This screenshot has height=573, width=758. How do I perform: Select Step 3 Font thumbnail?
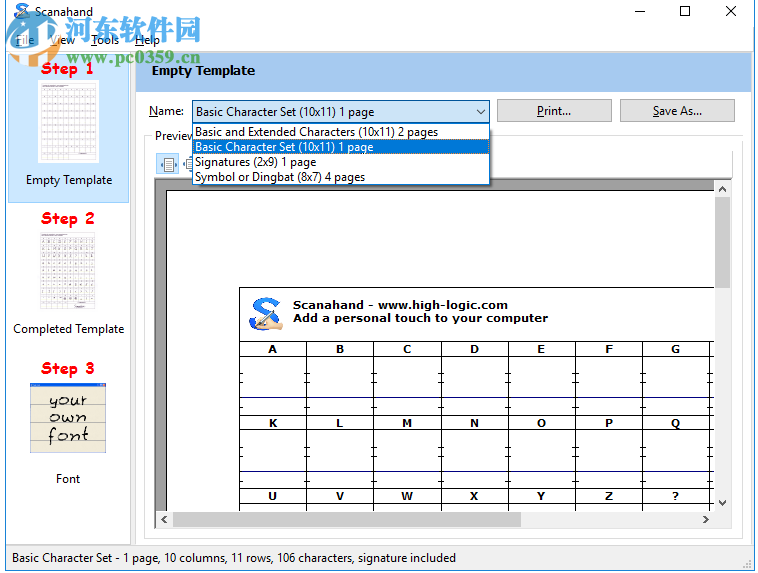tap(68, 418)
